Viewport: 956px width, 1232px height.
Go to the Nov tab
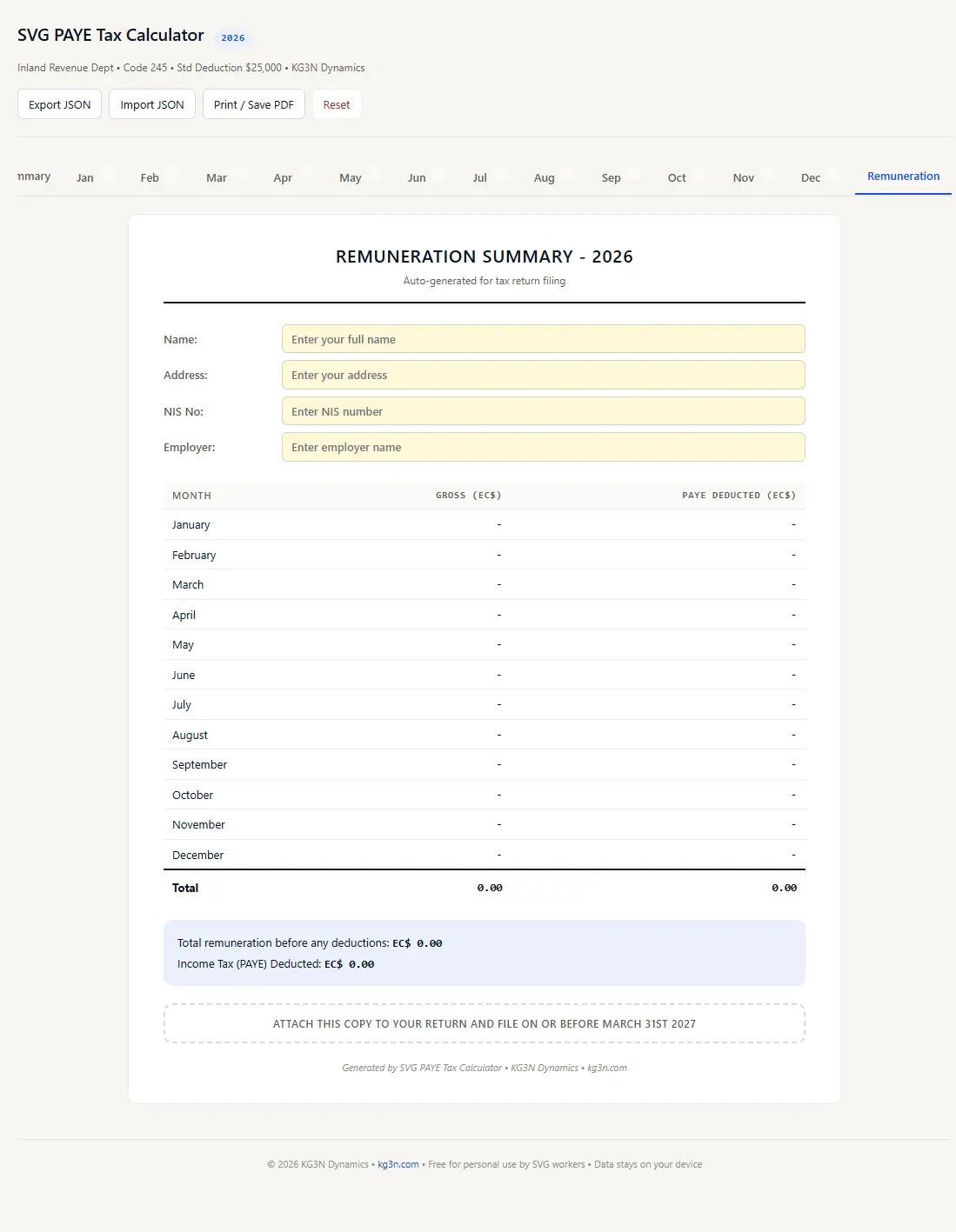coord(744,177)
